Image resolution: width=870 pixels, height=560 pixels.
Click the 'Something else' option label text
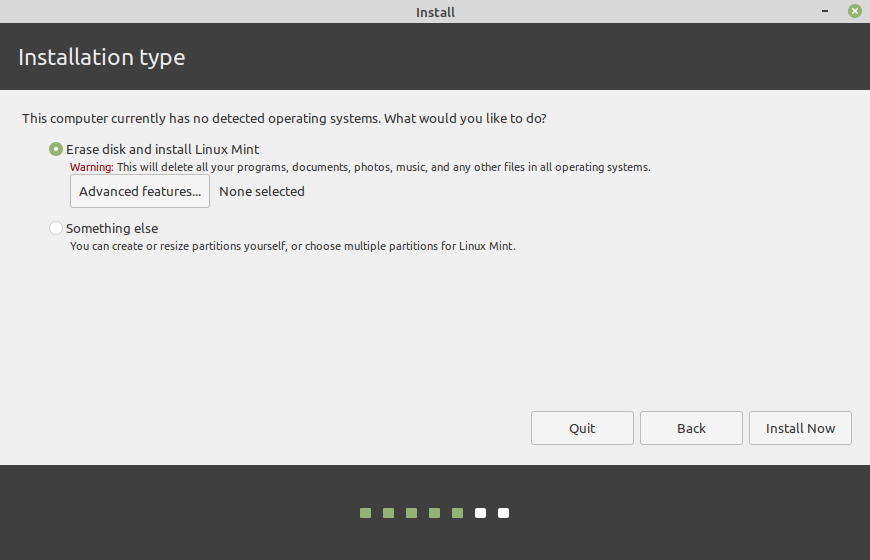(x=112, y=228)
